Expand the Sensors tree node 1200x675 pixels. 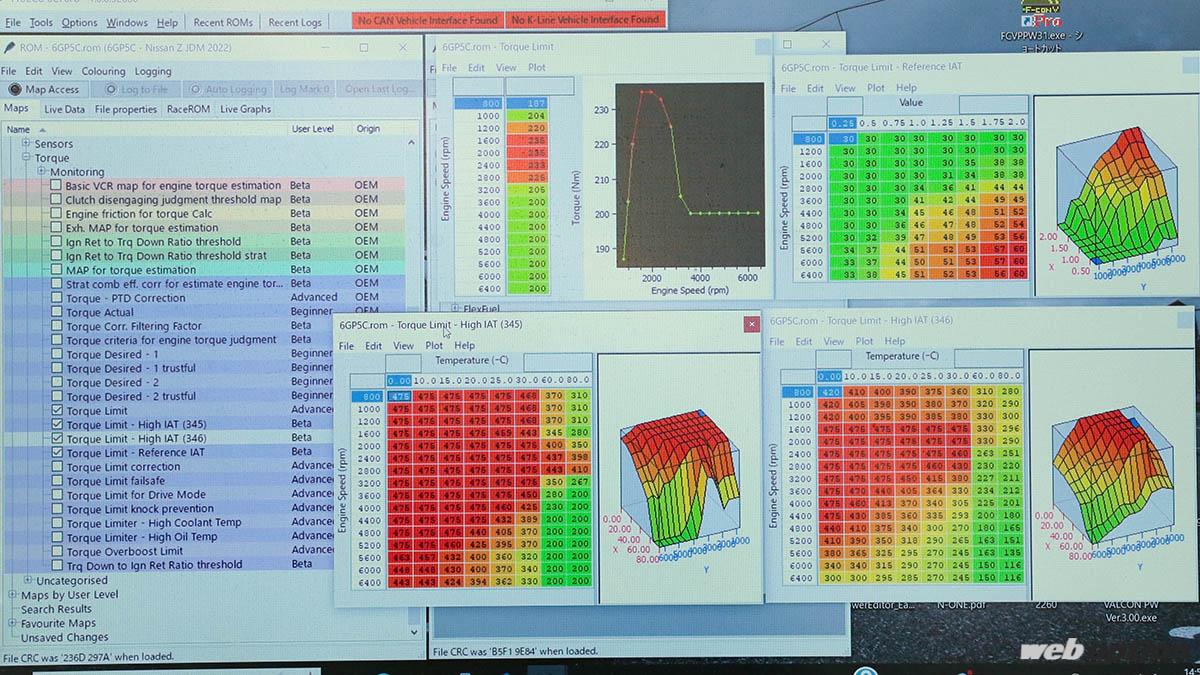click(26, 144)
